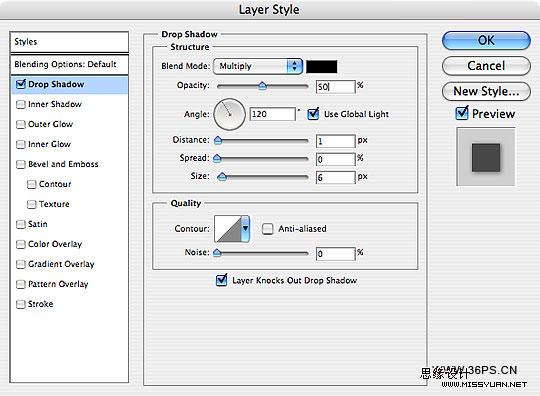The image size is (540, 396).
Task: Enable the Color Overlay checkbox
Action: [x=21, y=244]
